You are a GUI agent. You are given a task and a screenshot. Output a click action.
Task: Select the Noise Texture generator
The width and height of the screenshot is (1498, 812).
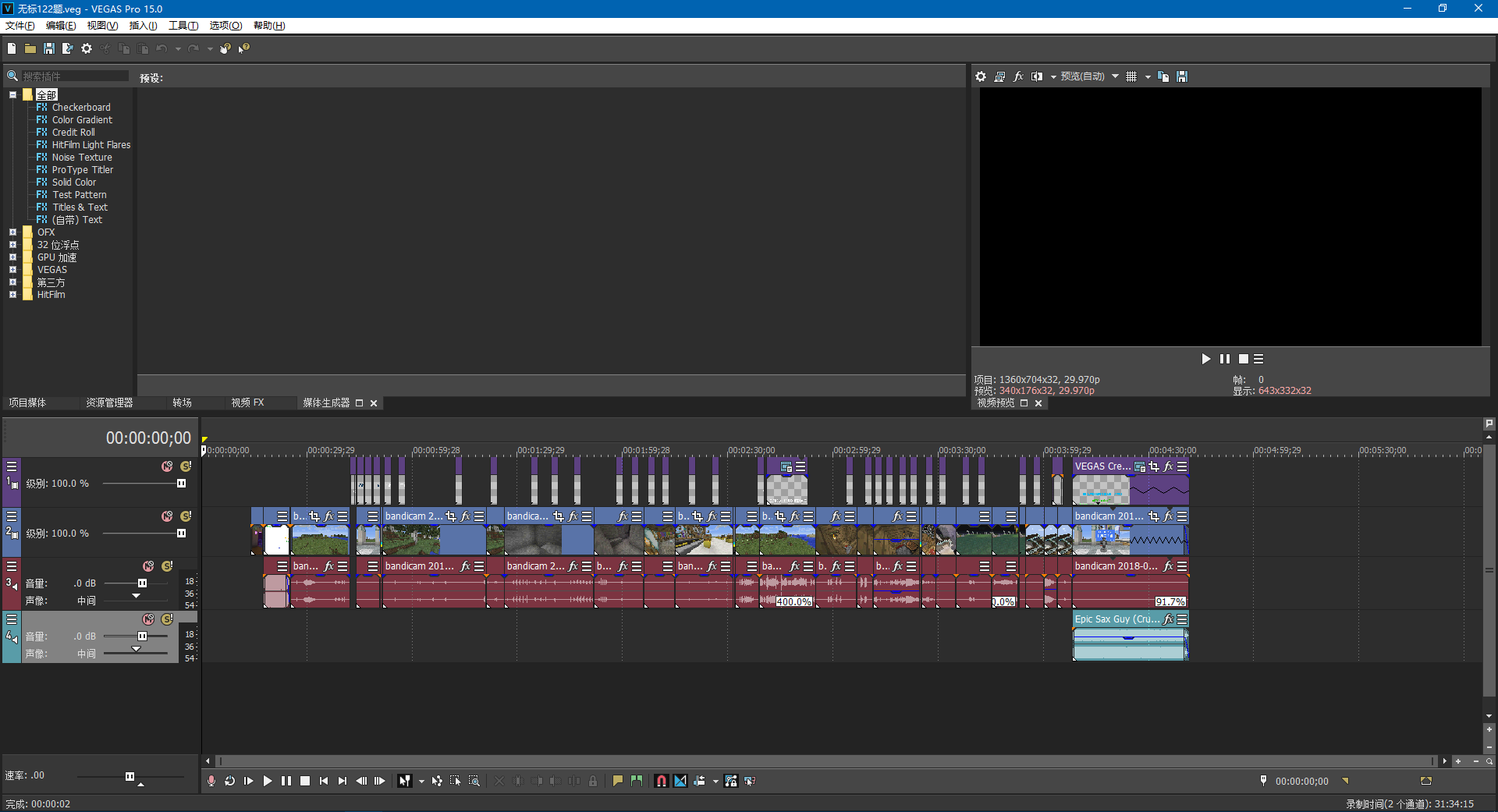(82, 158)
